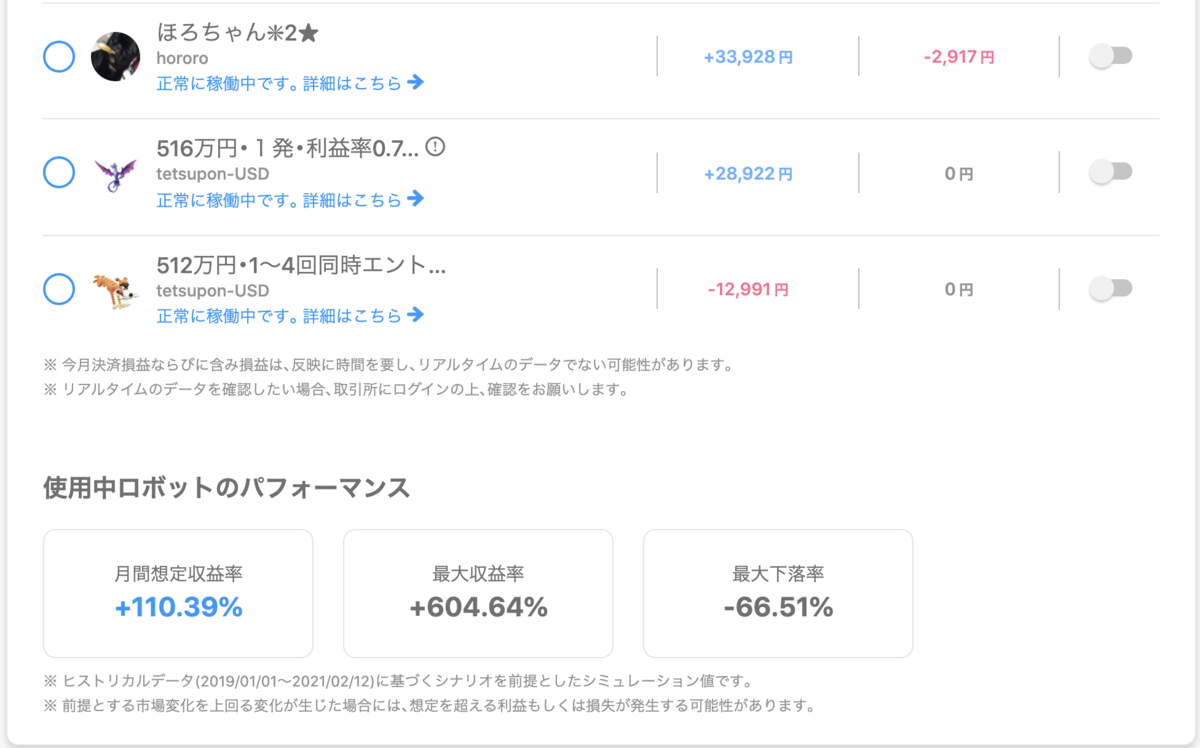The width and height of the screenshot is (1200, 748).
Task: Click the orange dog robot avatar
Action: point(115,290)
